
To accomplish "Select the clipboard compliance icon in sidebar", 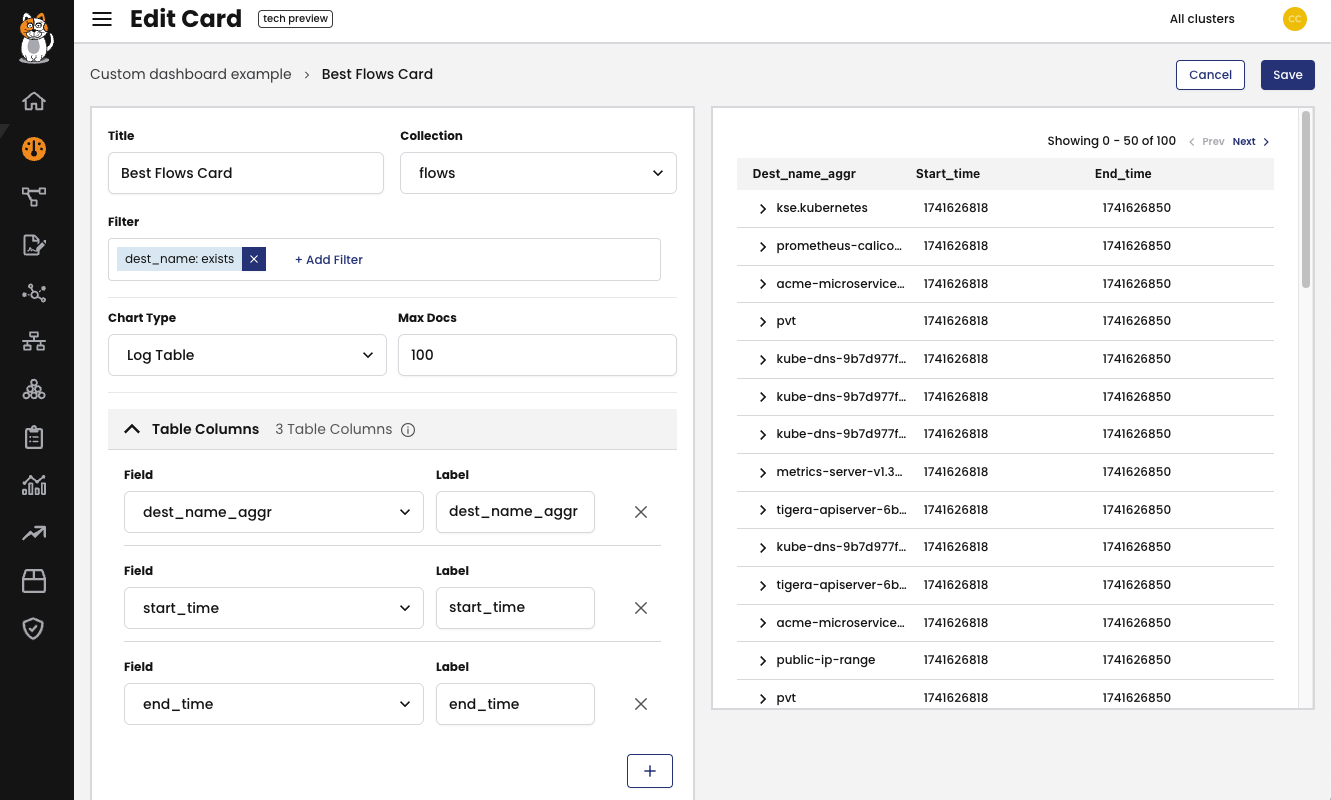I will coord(34,437).
